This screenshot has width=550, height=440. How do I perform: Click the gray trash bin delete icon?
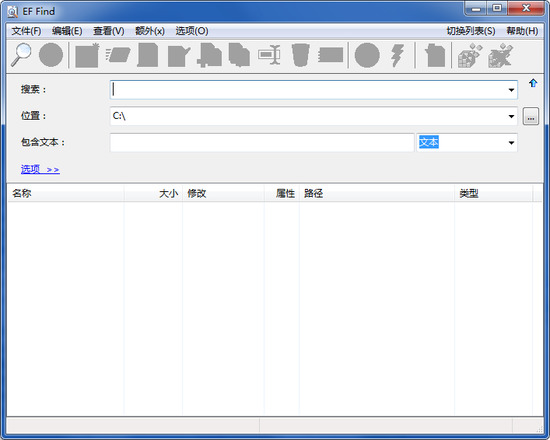[301, 55]
